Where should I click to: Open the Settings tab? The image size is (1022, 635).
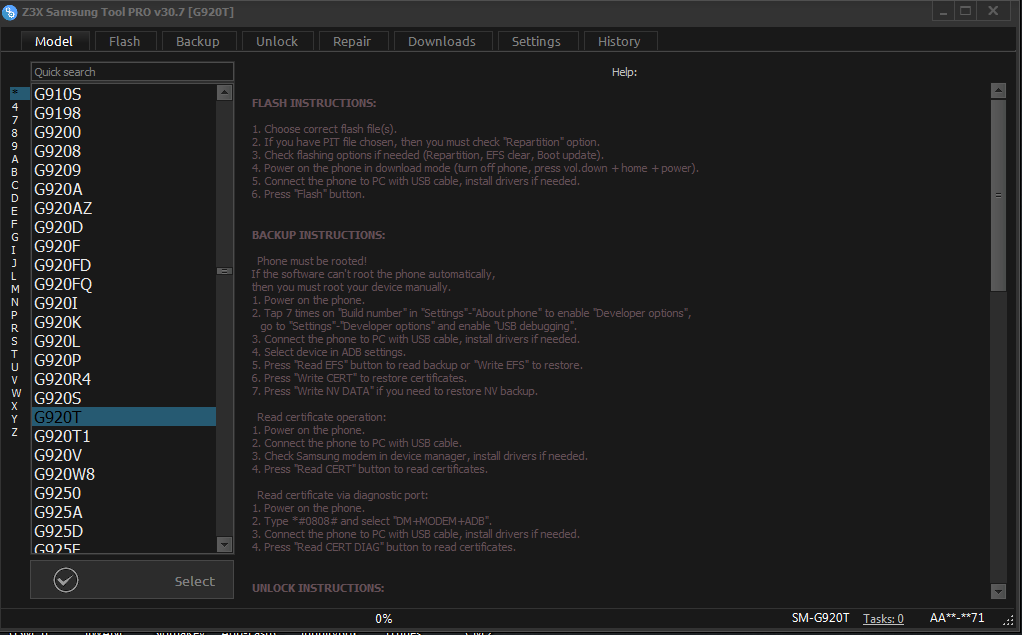536,41
